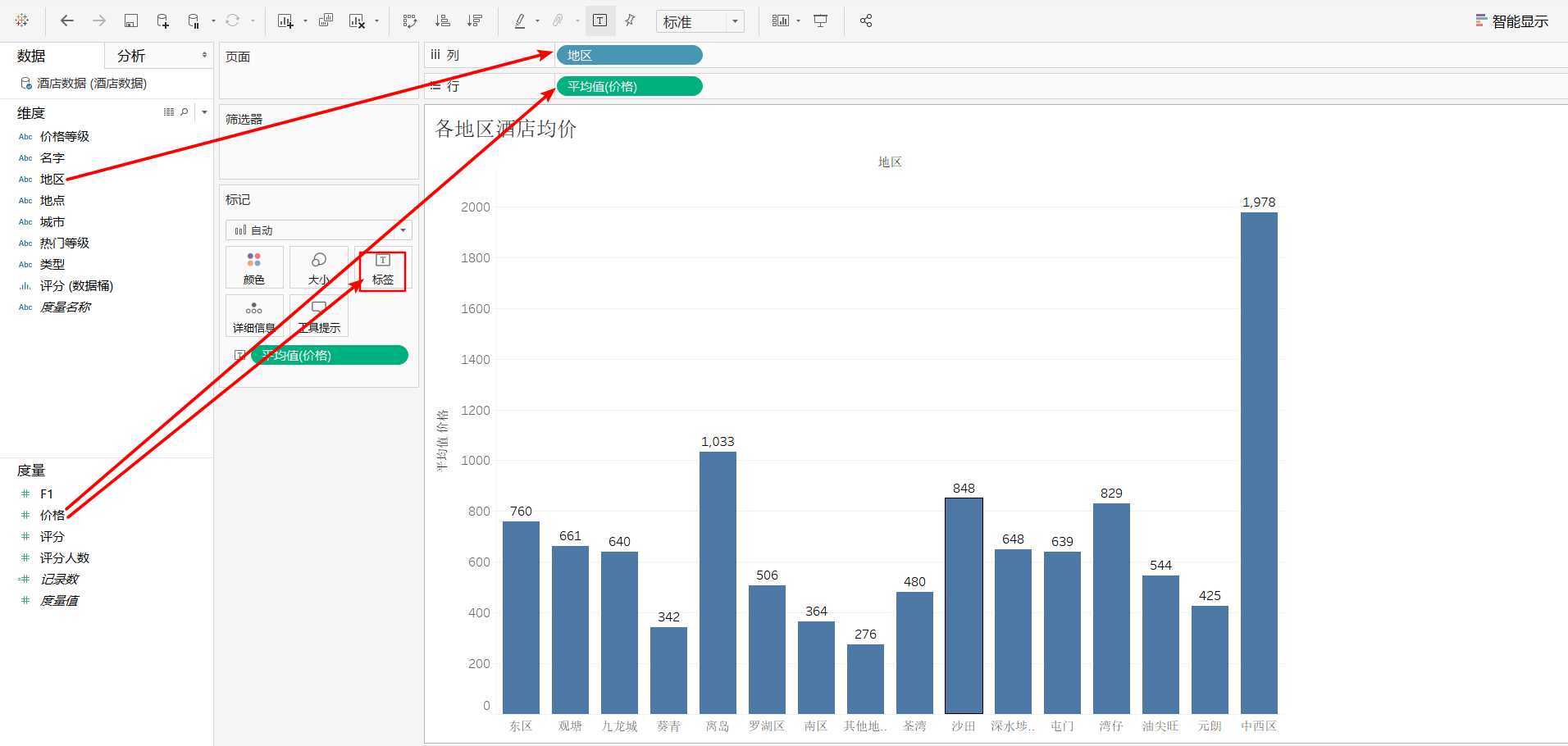Select the F1 measure field
Viewport: 1568px width, 746px height.
[47, 494]
